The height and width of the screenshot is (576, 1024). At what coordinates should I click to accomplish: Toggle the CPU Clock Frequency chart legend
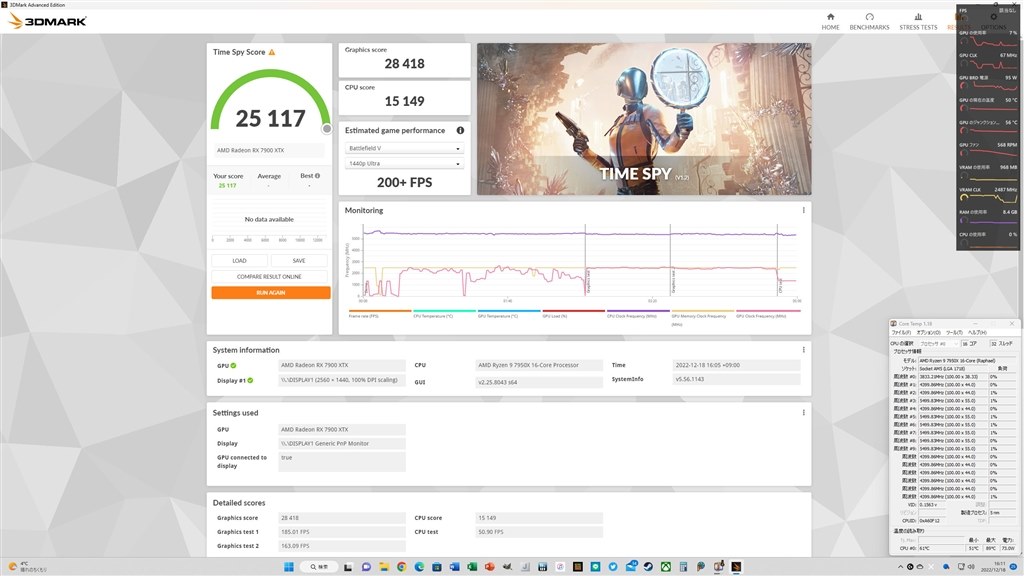(x=638, y=313)
